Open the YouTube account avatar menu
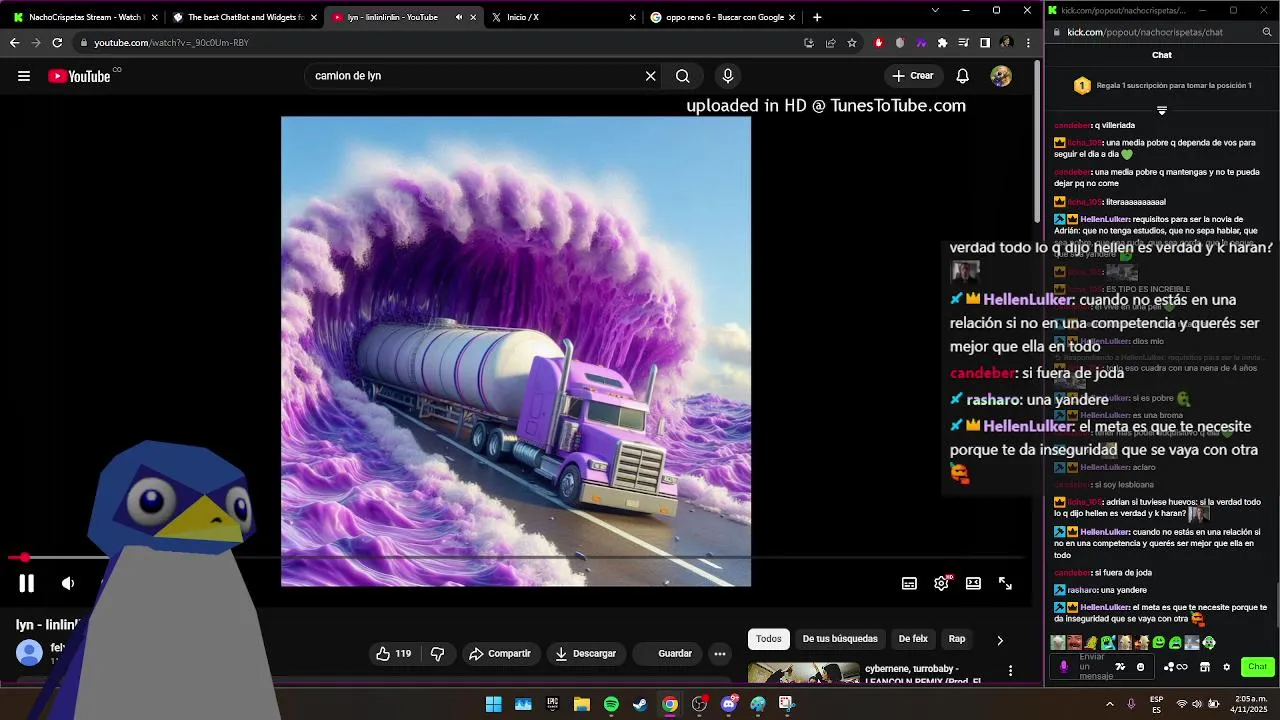This screenshot has height=720, width=1280. 1001,76
